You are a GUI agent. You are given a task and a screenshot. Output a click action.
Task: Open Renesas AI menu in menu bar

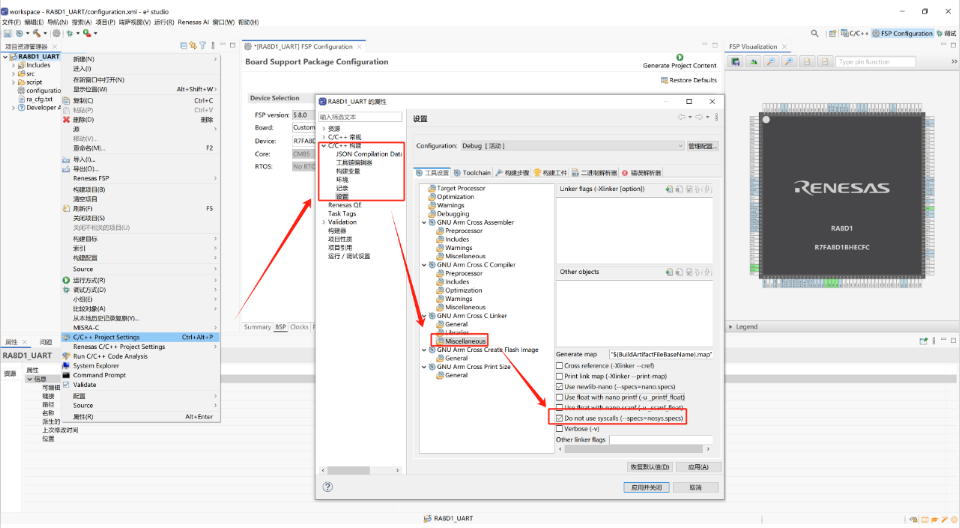coord(193,22)
